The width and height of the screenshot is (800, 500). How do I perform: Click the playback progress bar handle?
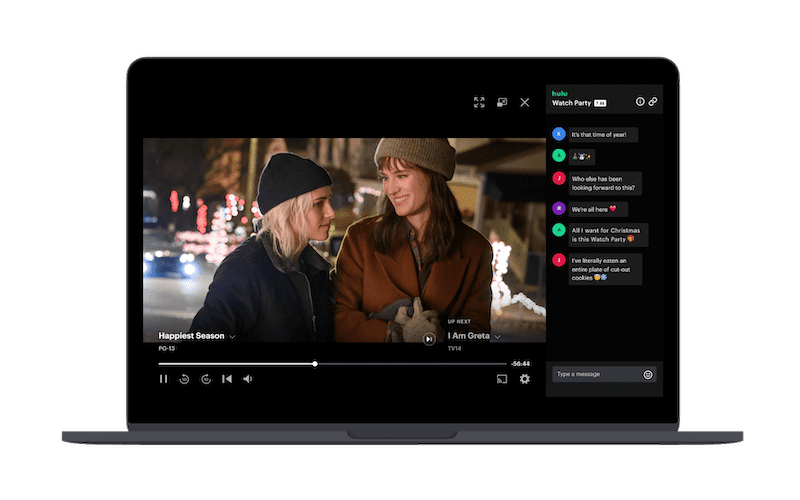point(315,364)
